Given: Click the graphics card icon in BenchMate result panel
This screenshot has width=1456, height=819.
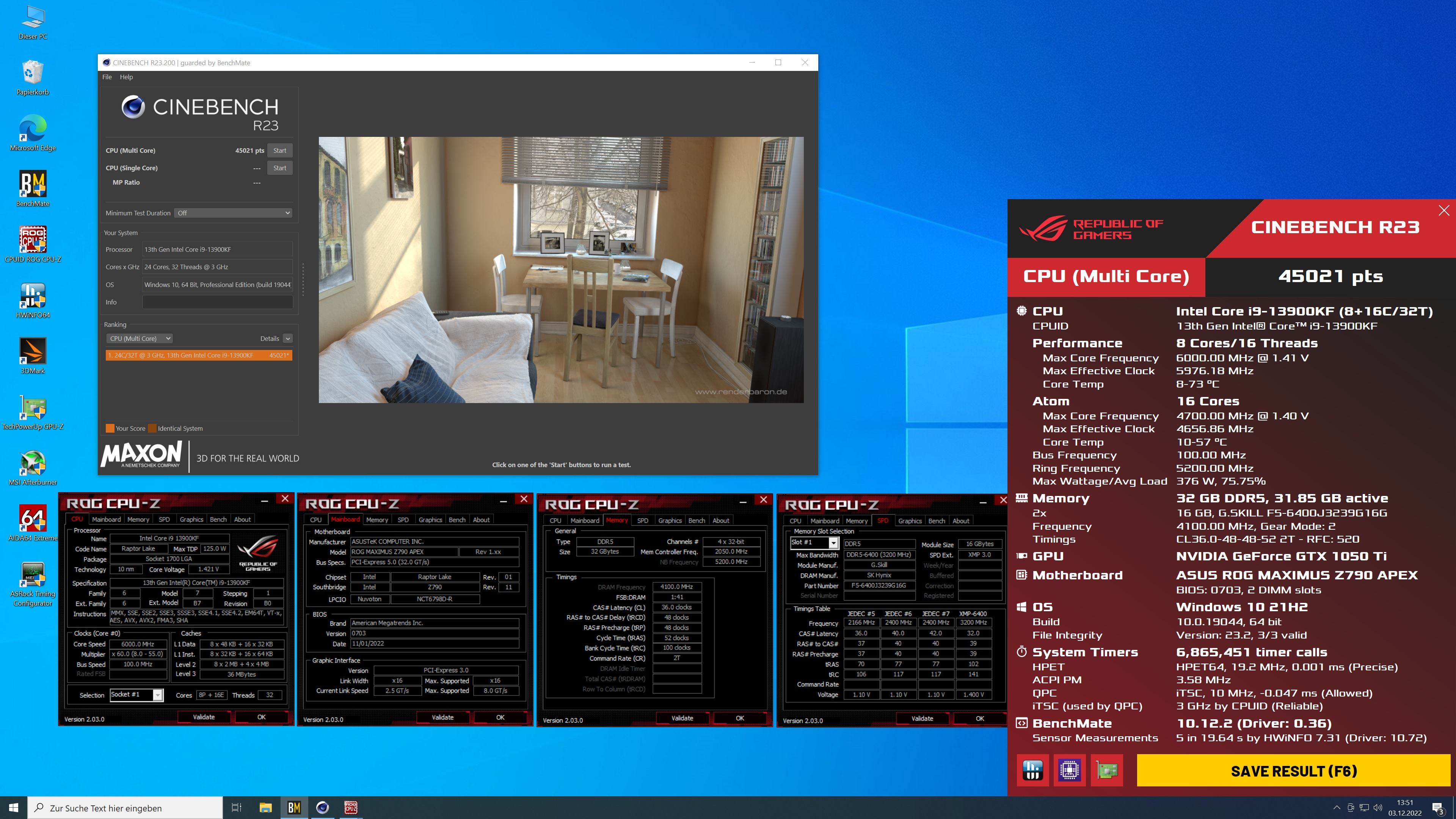Looking at the screenshot, I should tap(1107, 770).
